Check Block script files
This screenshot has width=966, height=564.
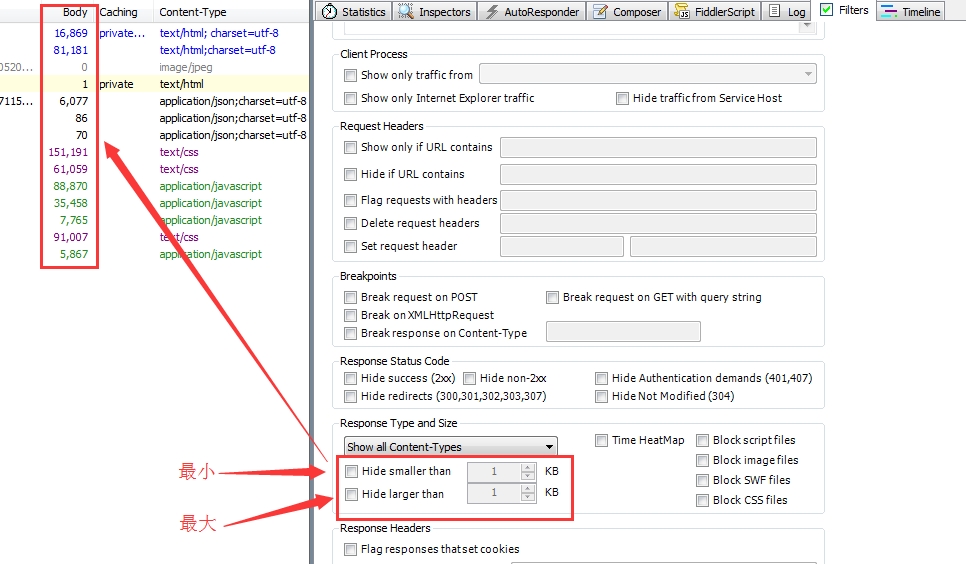coord(702,441)
